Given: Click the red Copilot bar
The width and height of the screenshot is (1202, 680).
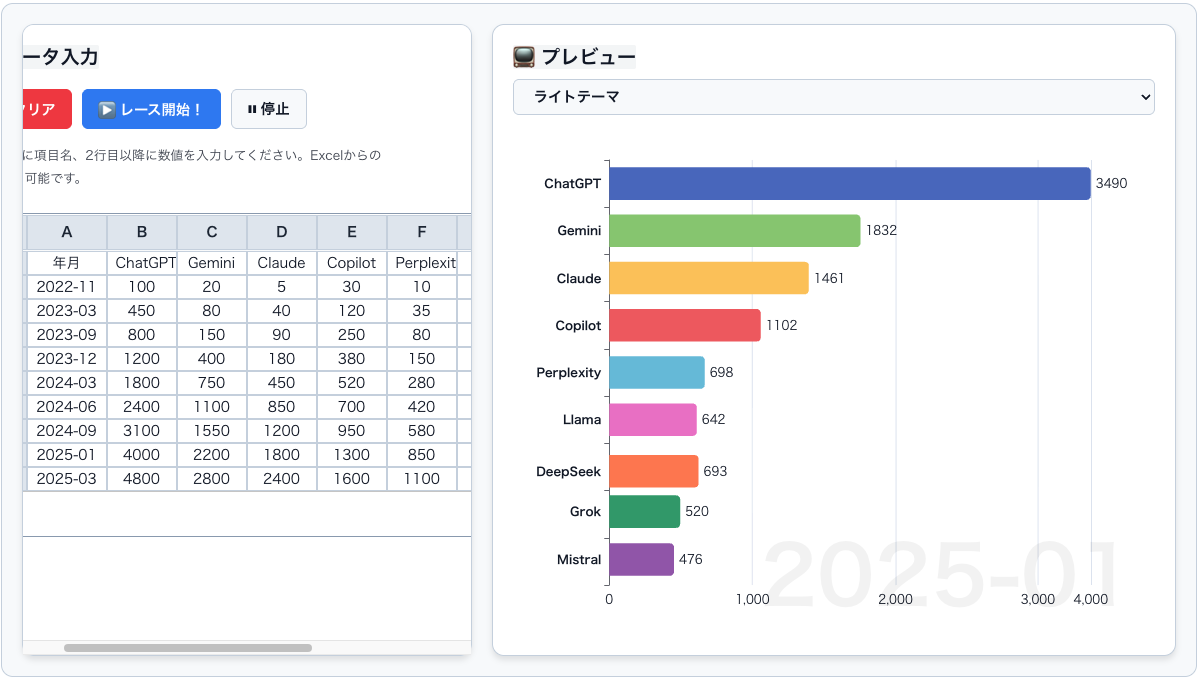Looking at the screenshot, I should (684, 325).
